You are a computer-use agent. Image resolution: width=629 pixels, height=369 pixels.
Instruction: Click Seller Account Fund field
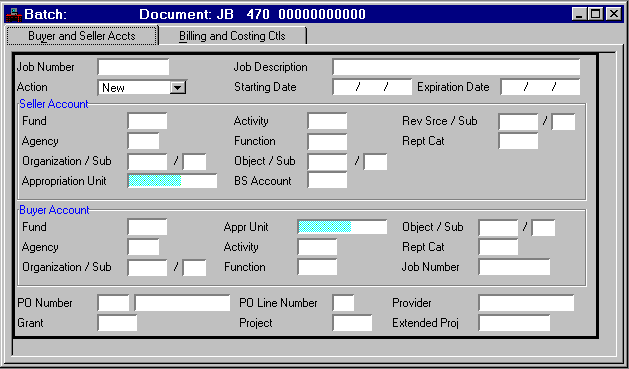(x=147, y=121)
